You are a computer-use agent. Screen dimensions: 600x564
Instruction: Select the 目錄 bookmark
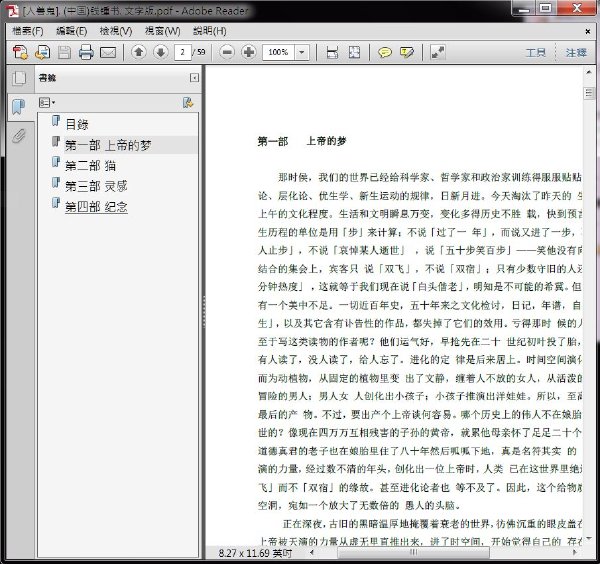(x=77, y=124)
